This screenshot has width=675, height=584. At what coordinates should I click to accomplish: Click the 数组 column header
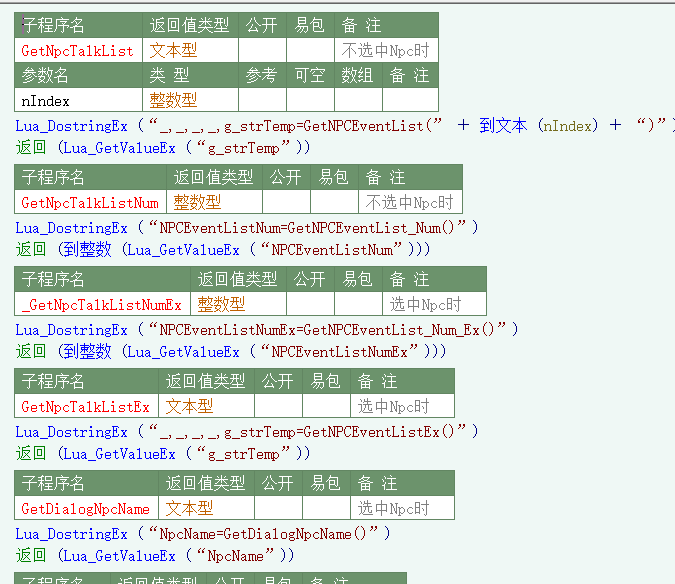coord(357,75)
